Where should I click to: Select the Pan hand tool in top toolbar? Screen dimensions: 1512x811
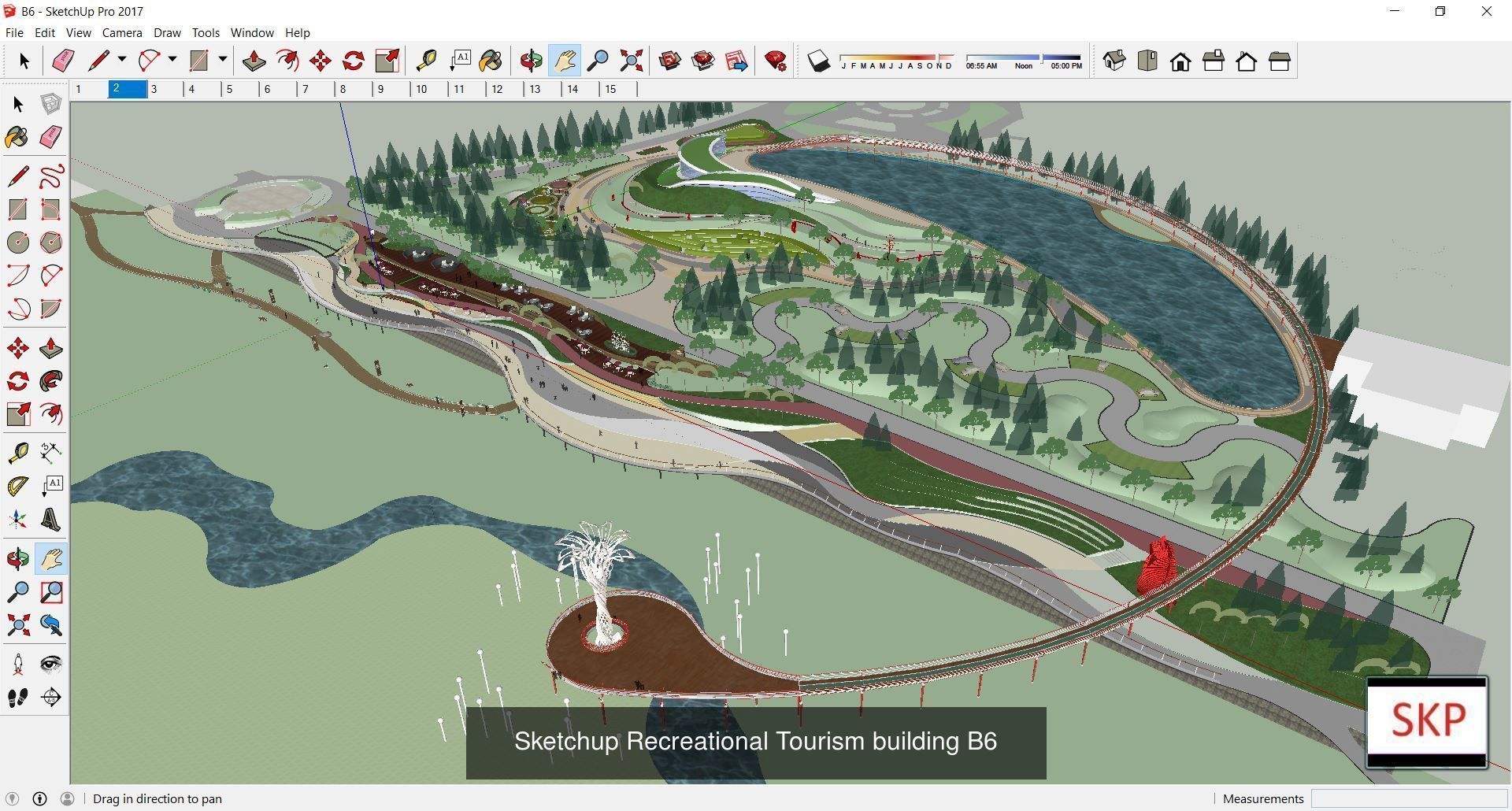(565, 61)
